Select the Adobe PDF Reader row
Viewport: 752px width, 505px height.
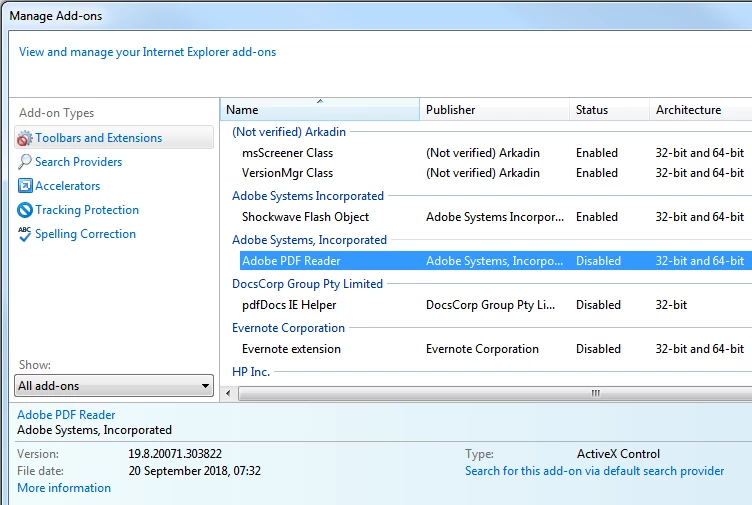coord(496,260)
